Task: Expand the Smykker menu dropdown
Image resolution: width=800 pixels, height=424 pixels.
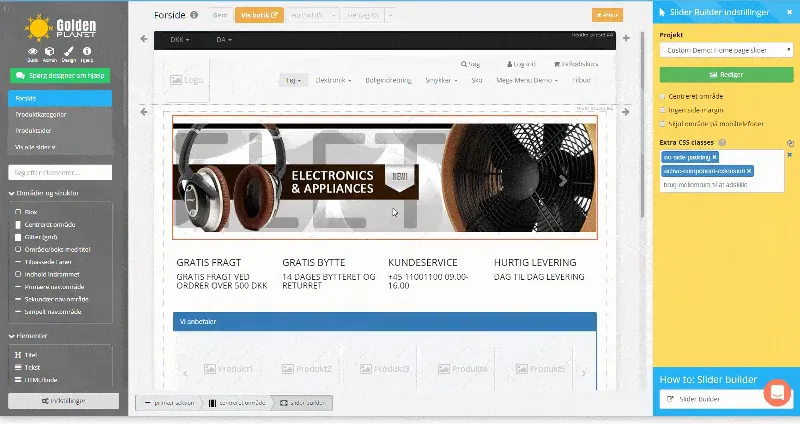Action: pos(441,80)
